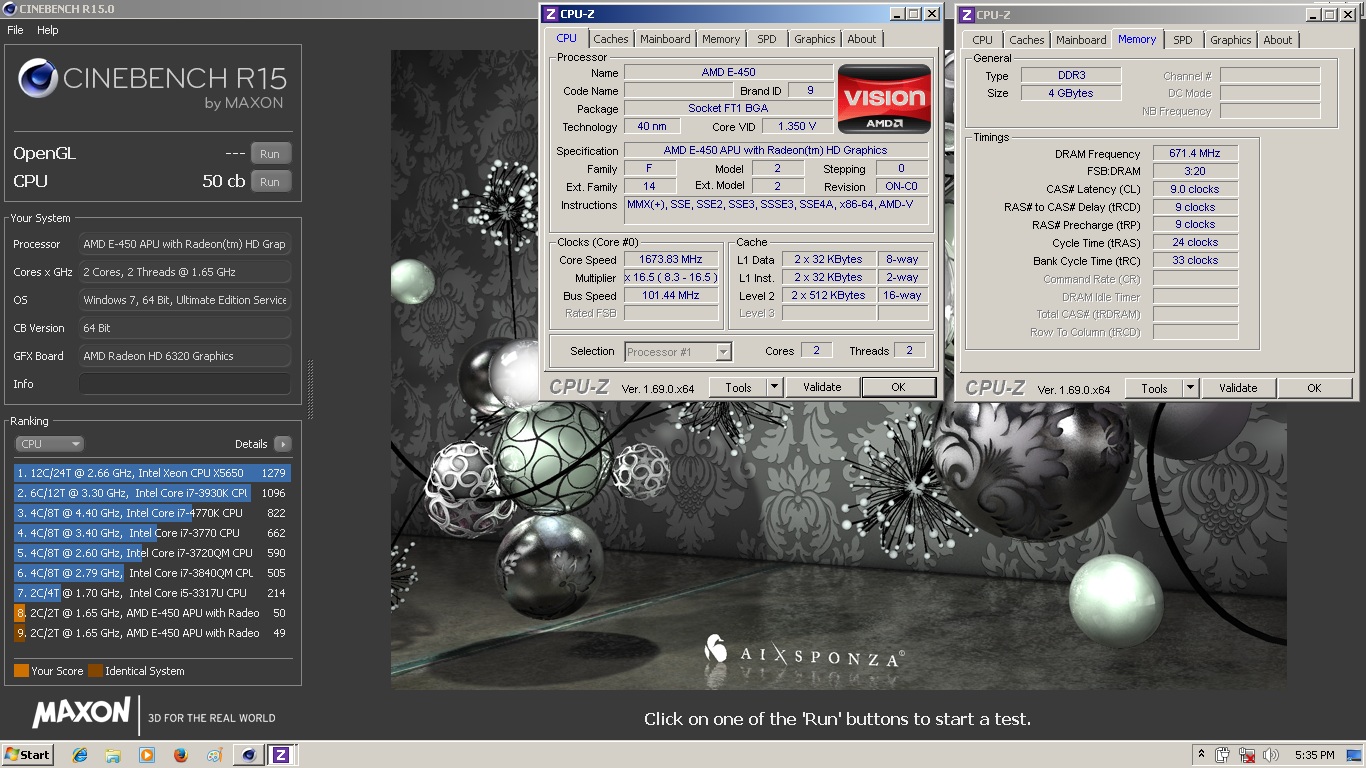Screen dimensions: 1366x768
Task: Click the Cinebench logo sphere icon
Action: 38,79
